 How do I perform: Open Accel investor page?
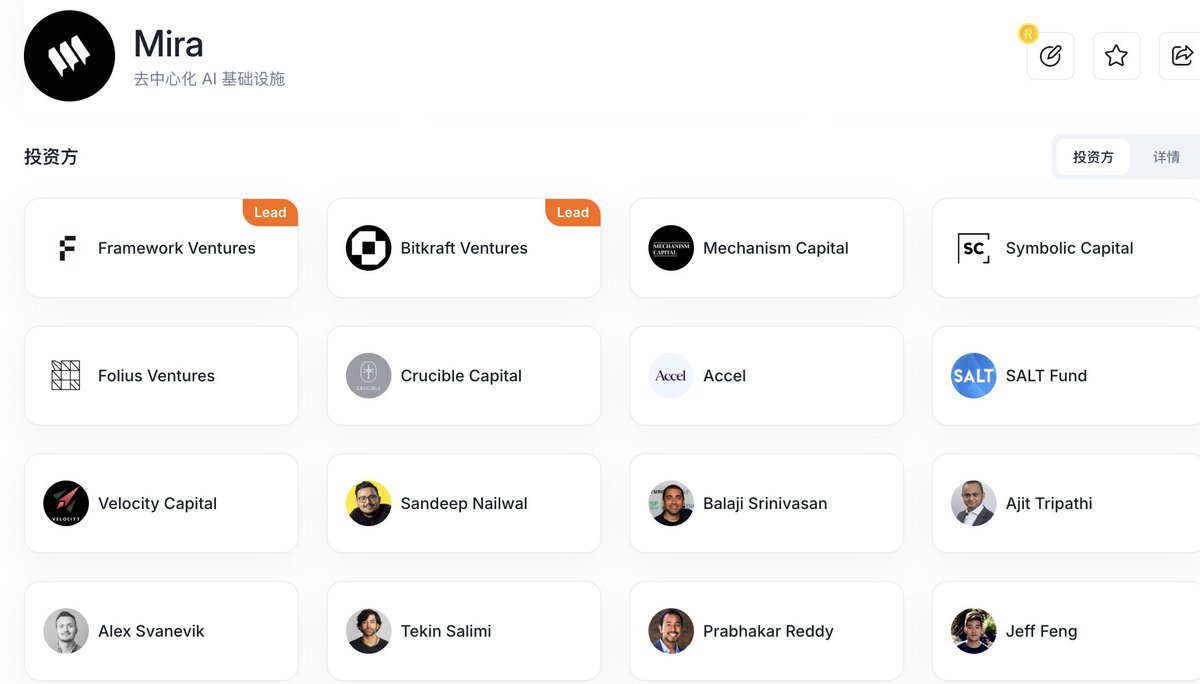click(766, 376)
